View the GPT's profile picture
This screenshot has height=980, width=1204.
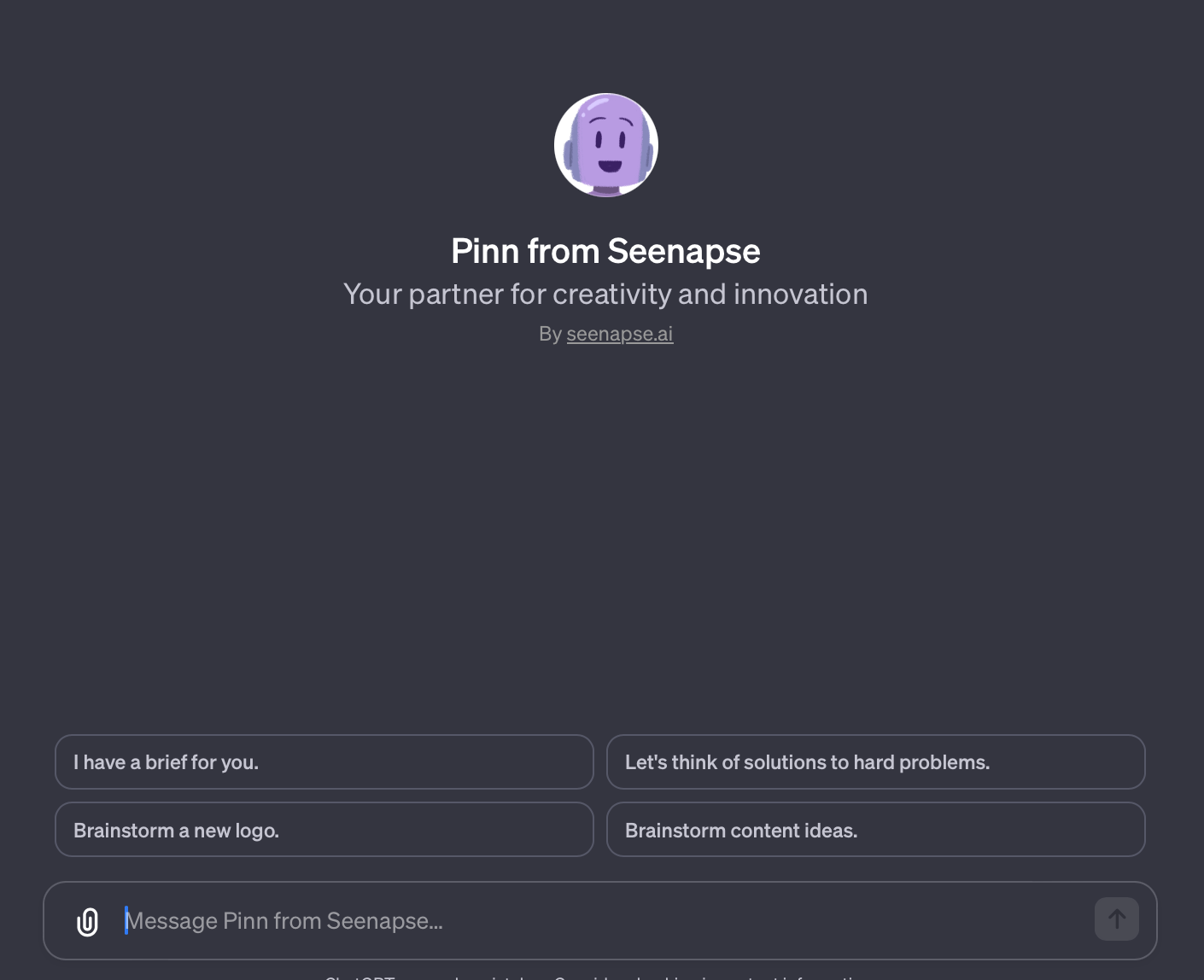605,145
